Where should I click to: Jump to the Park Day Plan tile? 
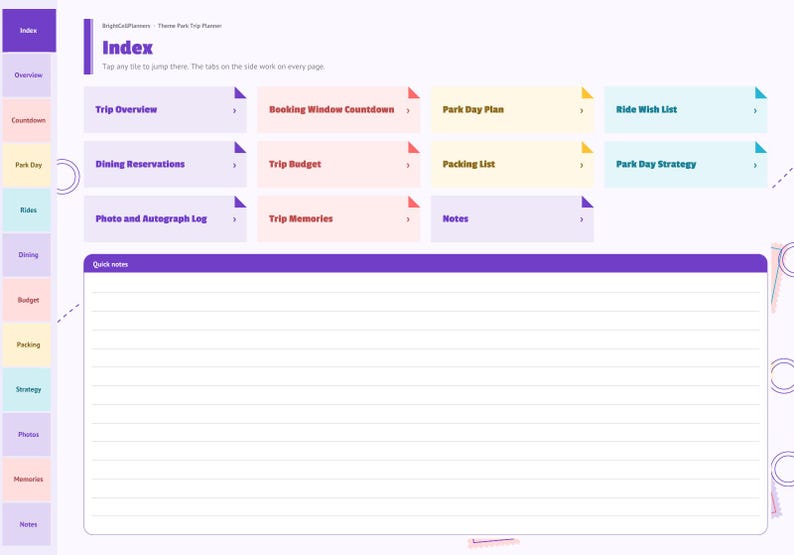pyautogui.click(x=512, y=109)
